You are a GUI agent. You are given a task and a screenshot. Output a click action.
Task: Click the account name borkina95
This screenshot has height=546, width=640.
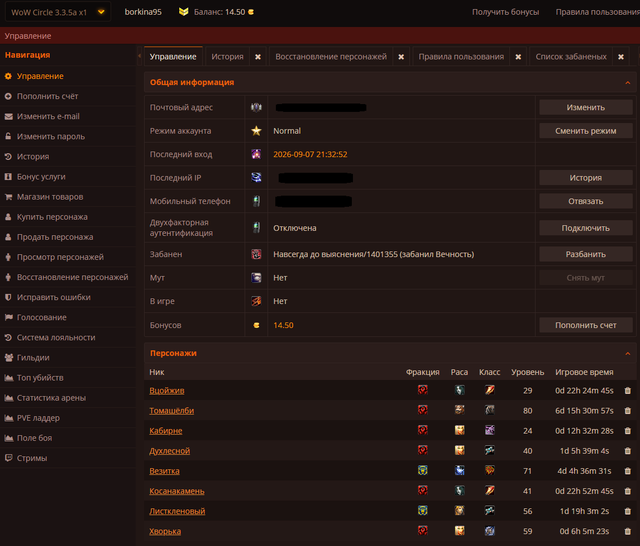tap(143, 12)
